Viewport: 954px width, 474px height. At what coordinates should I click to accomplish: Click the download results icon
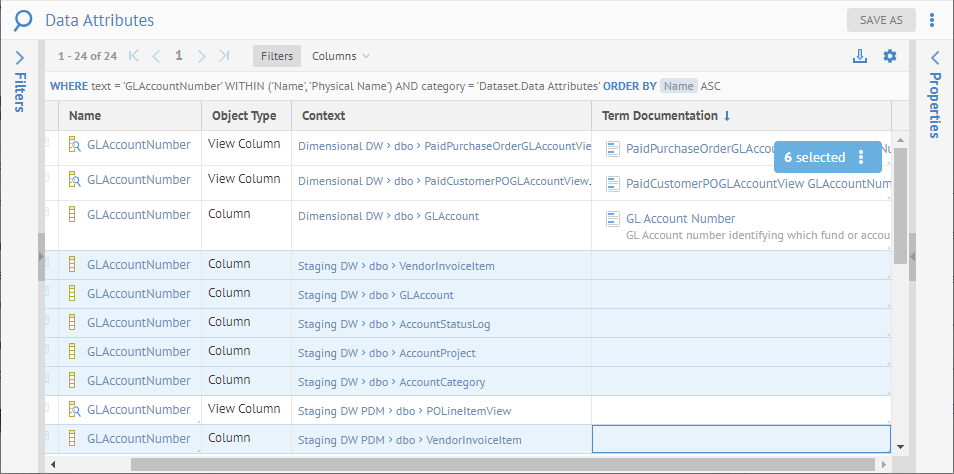[x=859, y=57]
